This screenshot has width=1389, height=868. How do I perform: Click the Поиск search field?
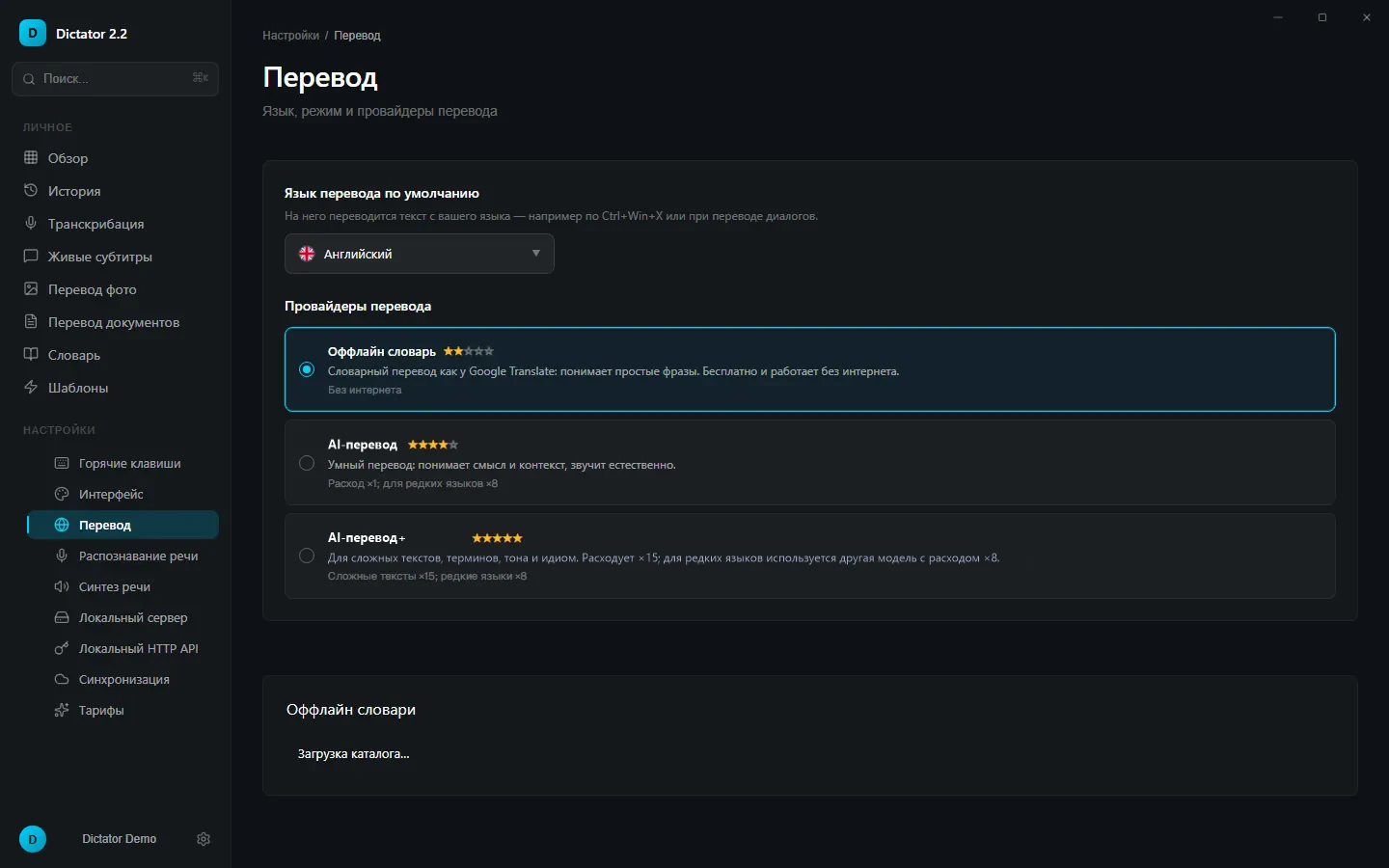point(115,79)
